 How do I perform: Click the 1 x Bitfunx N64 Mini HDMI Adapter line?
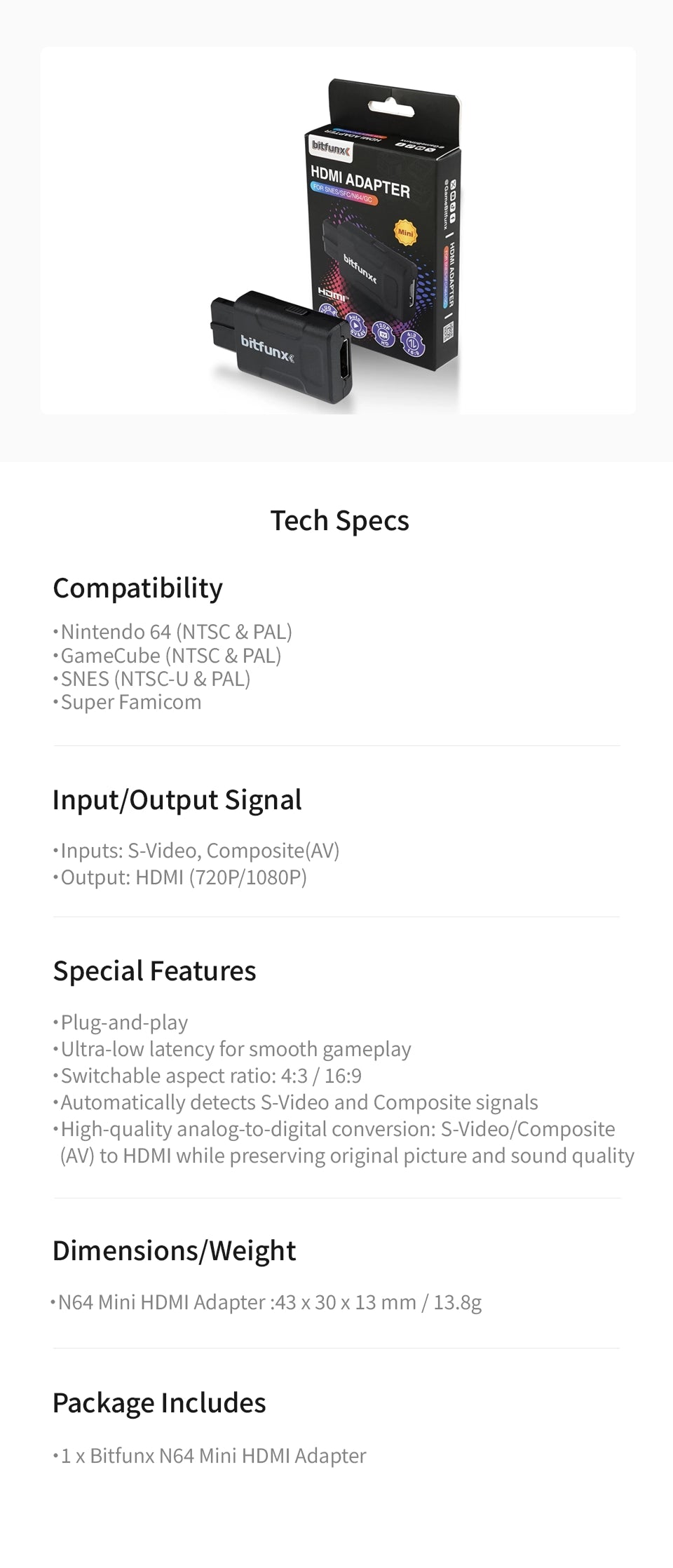tap(213, 1456)
